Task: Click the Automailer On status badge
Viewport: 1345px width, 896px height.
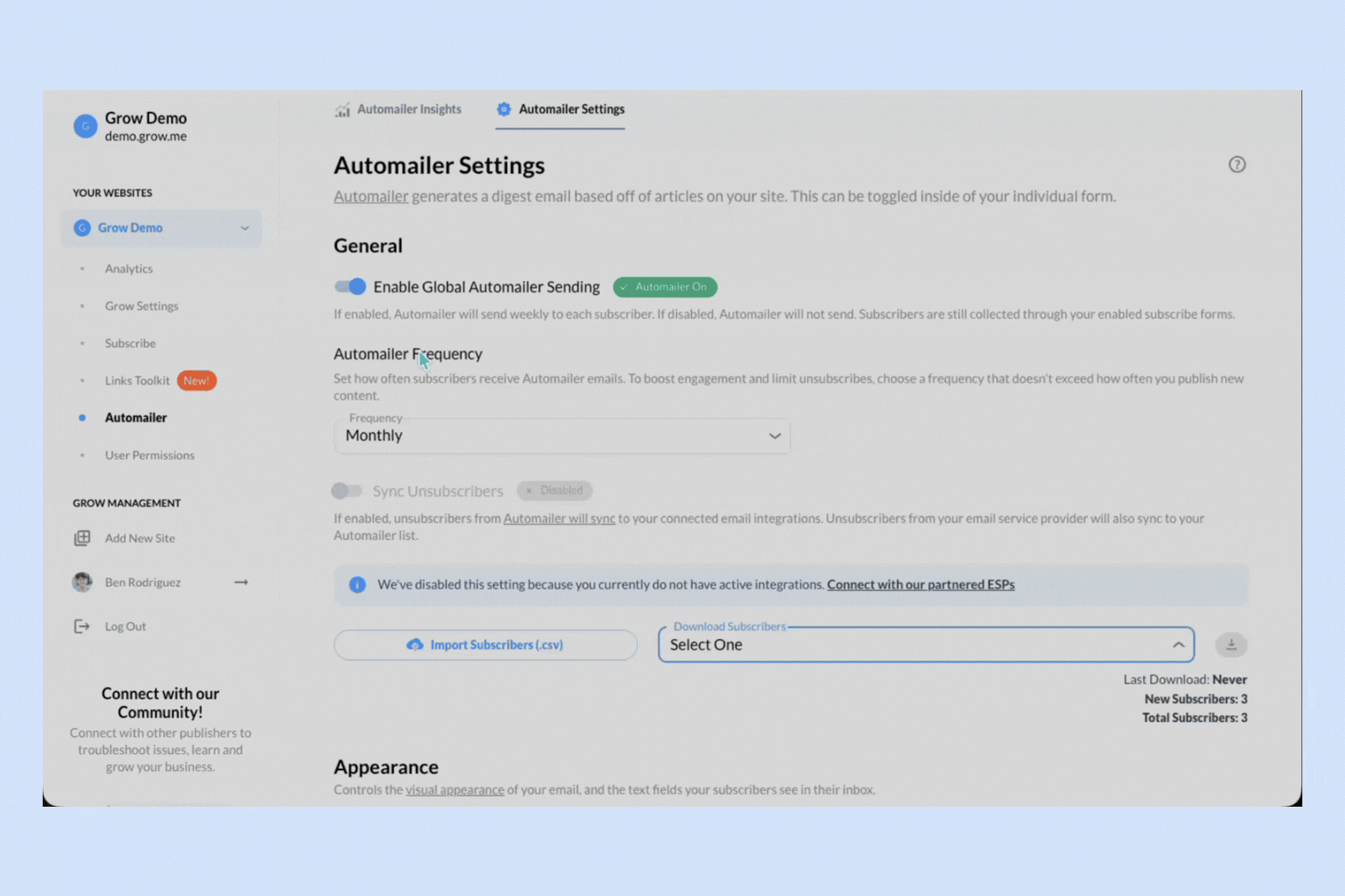Action: (x=664, y=287)
